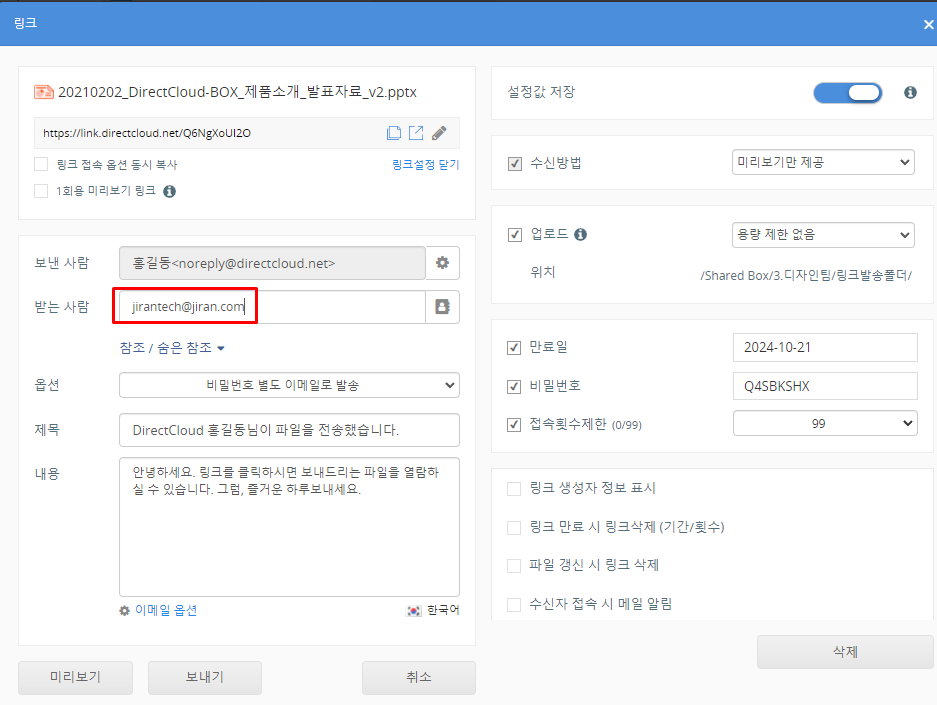This screenshot has height=705, width=937.
Task: Open link in new window icon
Action: 416,133
